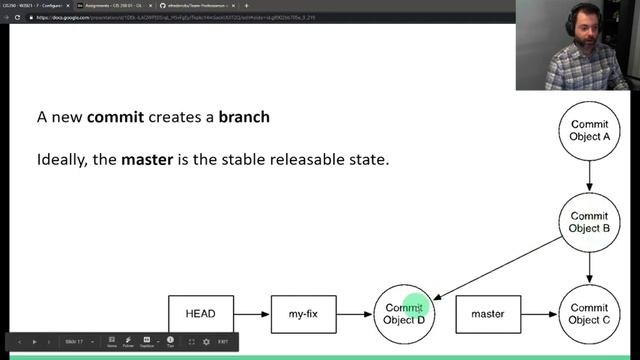Click the play presentation button
640x360 pixels.
(35, 342)
